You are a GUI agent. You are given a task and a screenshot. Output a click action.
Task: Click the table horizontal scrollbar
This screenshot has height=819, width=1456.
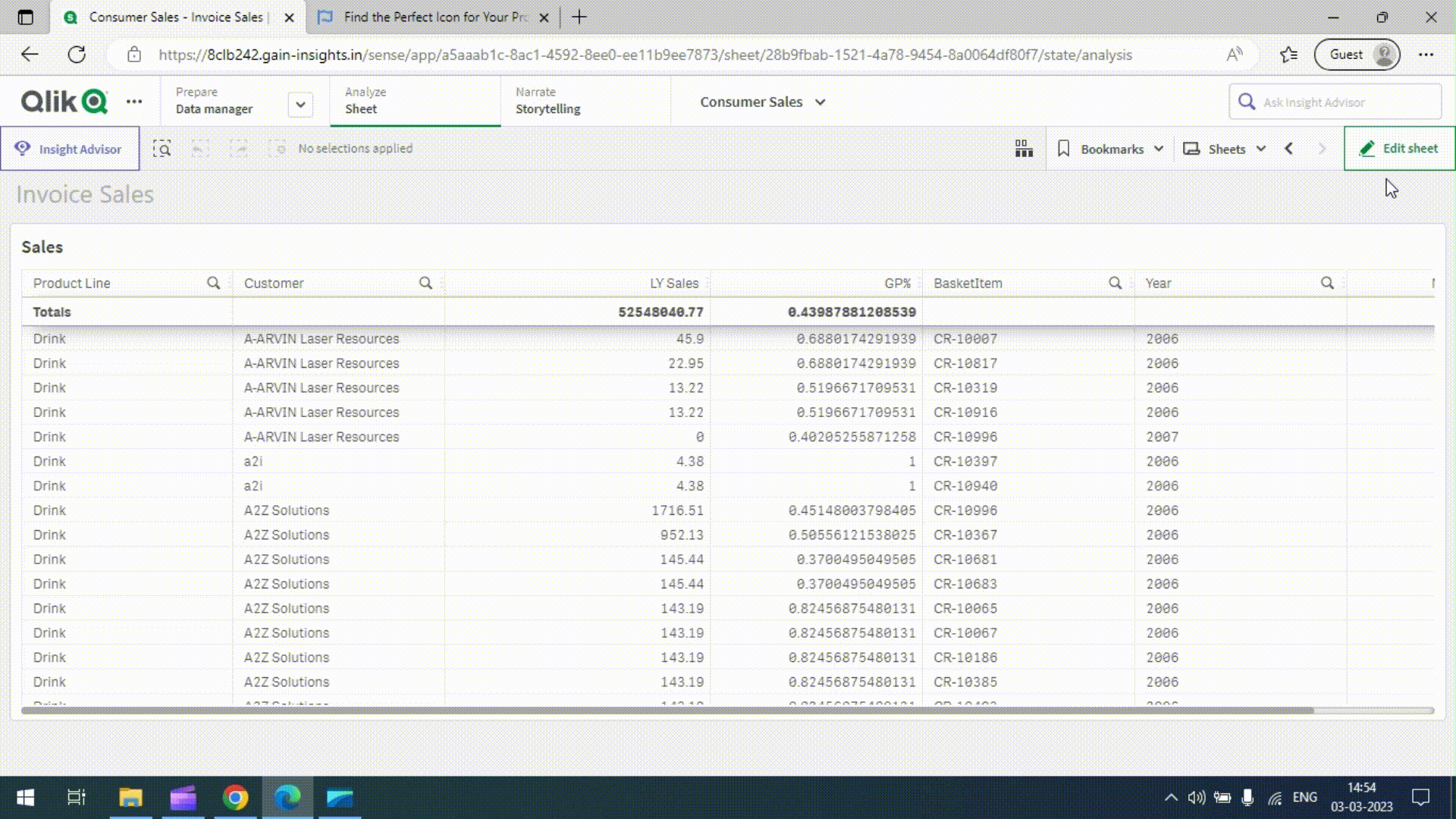667,711
